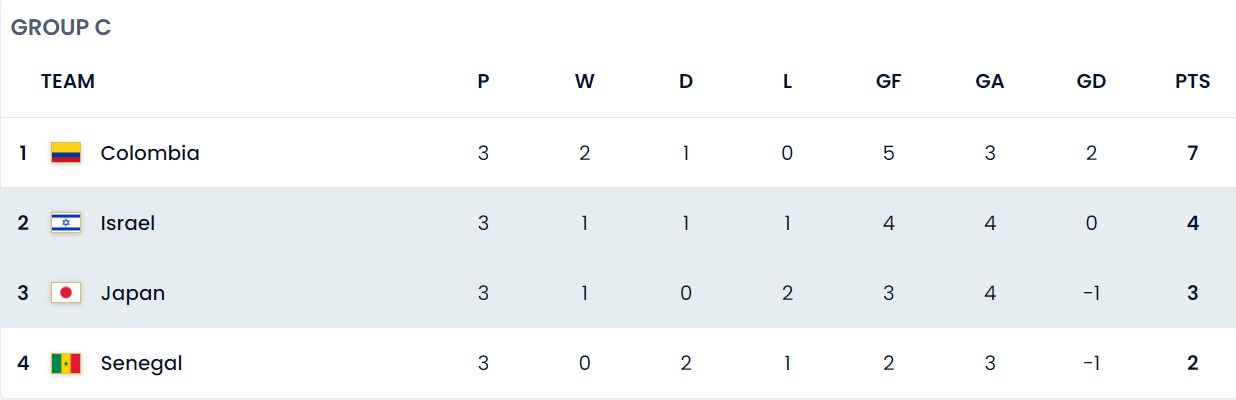Image resolution: width=1236 pixels, height=400 pixels.
Task: Select the Japan team name
Action: pos(133,293)
